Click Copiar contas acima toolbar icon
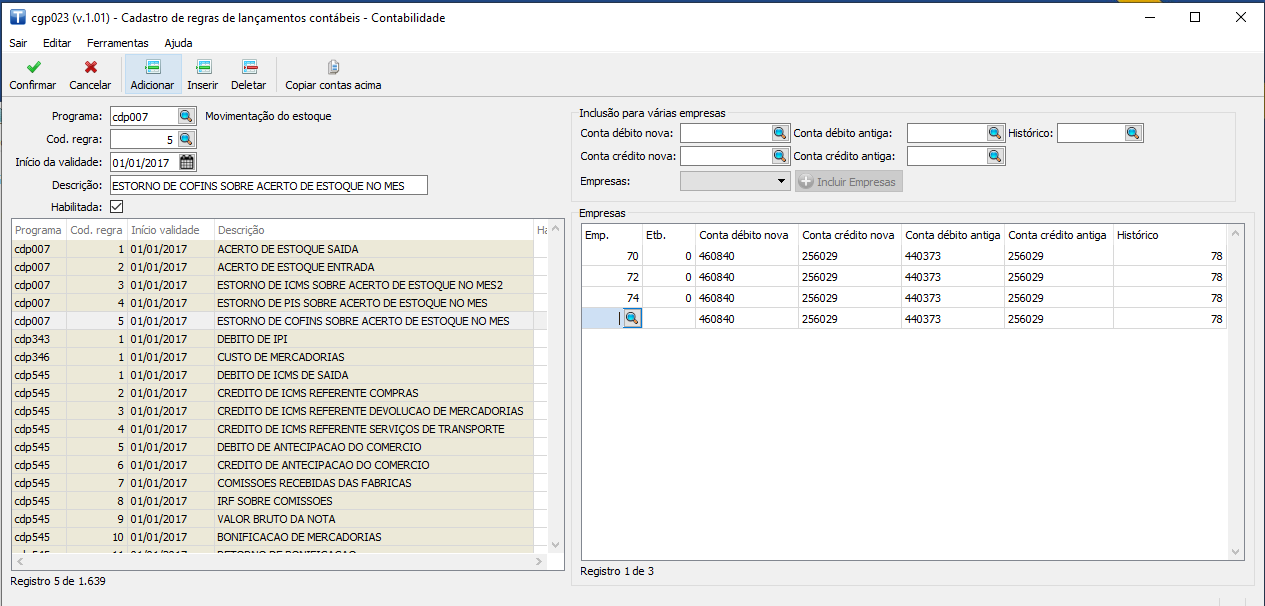The width and height of the screenshot is (1265, 606). [x=333, y=67]
